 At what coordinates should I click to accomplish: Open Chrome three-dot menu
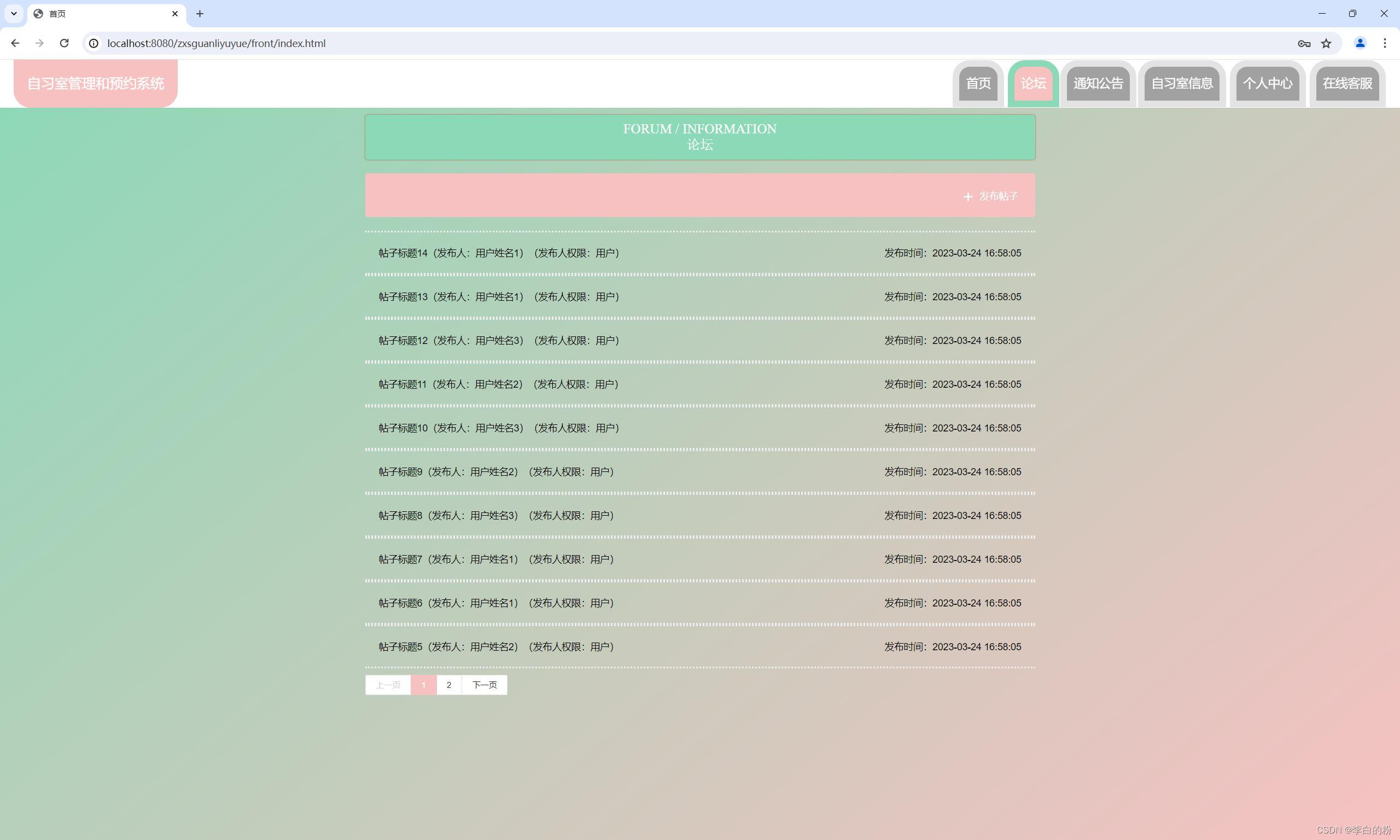click(1385, 43)
